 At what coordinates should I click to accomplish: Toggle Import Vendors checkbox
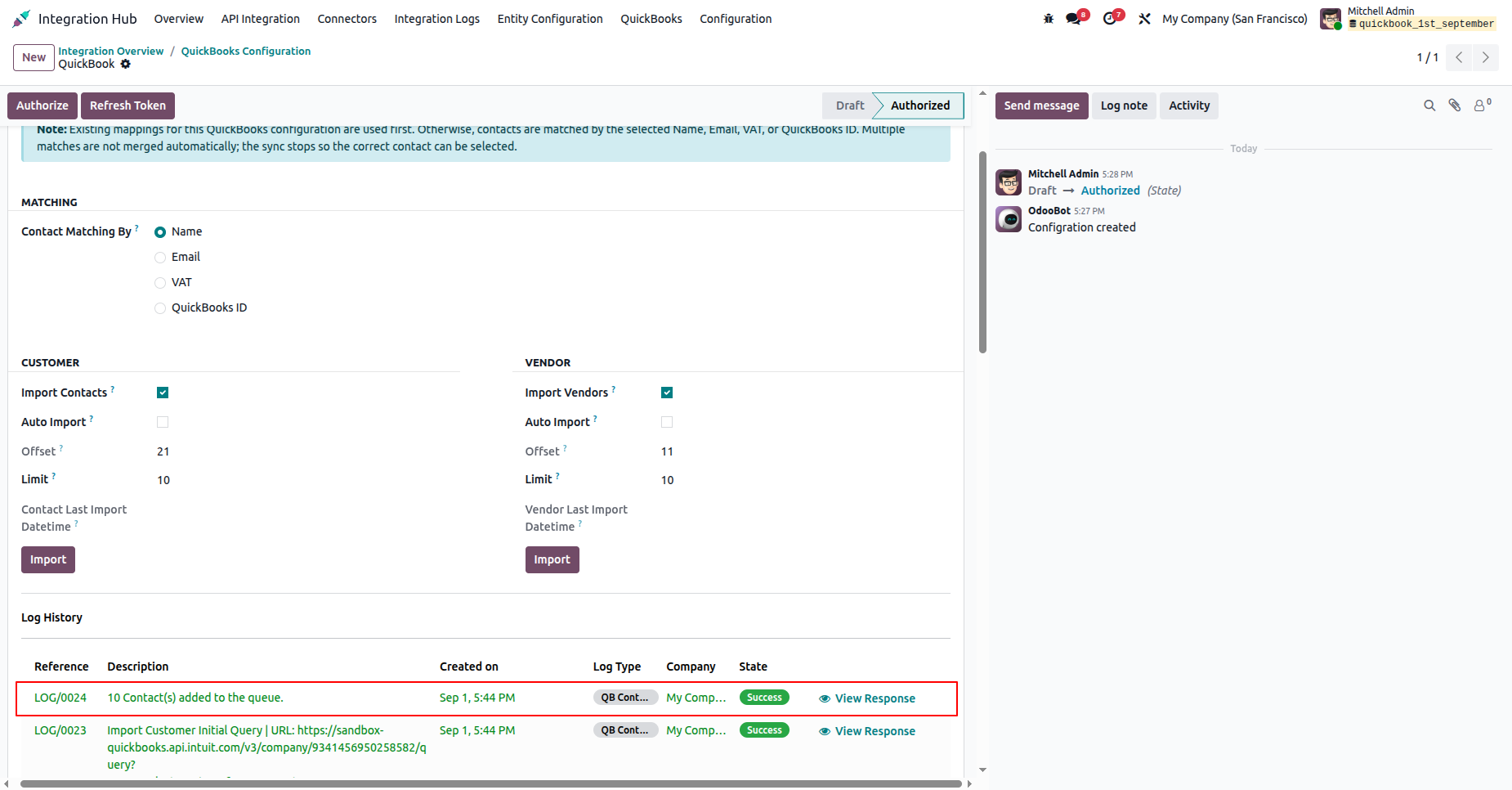(x=667, y=393)
